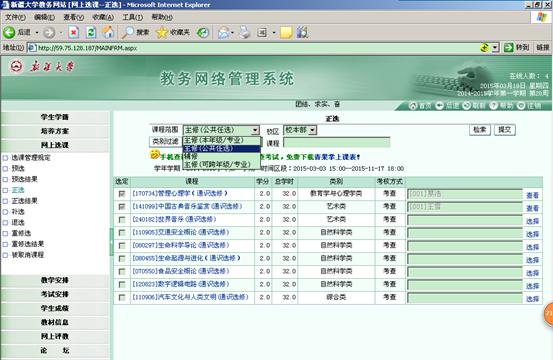Click the 后退 back icon in banner
The height and width of the screenshot is (360, 553).
pos(439,105)
